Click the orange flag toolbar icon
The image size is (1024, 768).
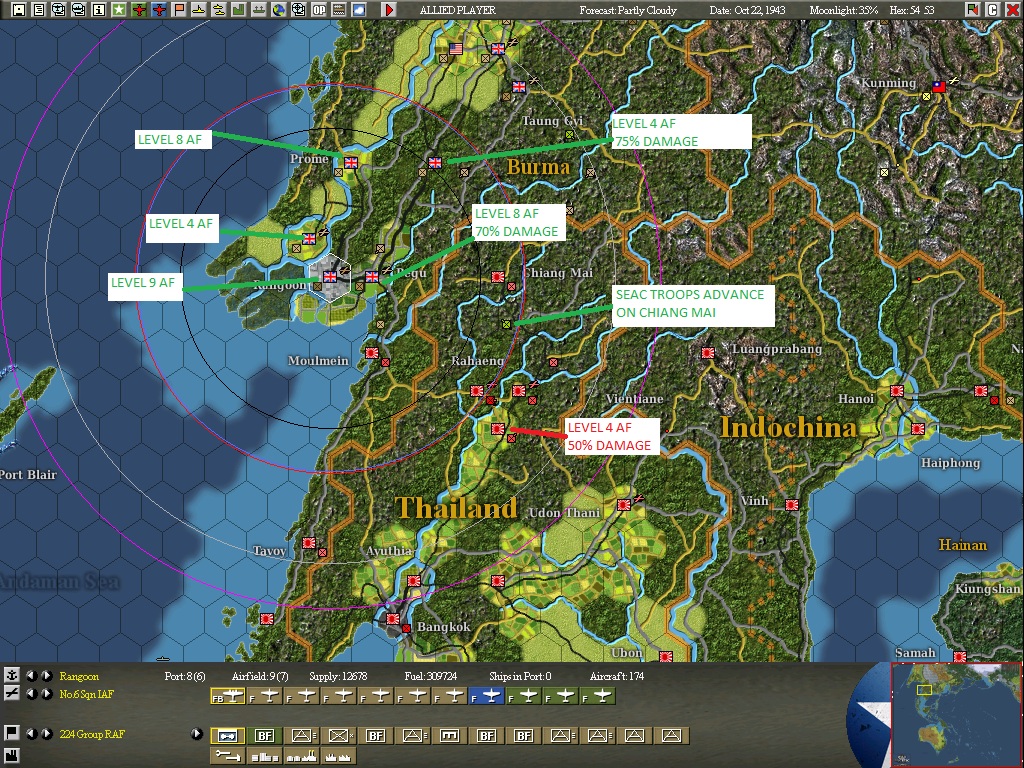click(178, 10)
